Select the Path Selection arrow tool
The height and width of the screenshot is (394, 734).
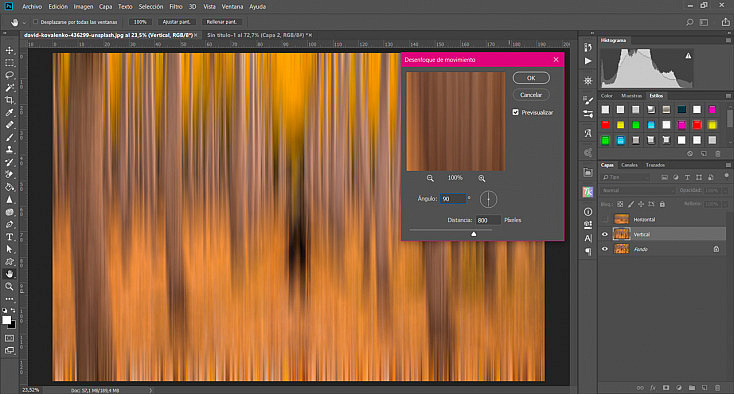9,249
